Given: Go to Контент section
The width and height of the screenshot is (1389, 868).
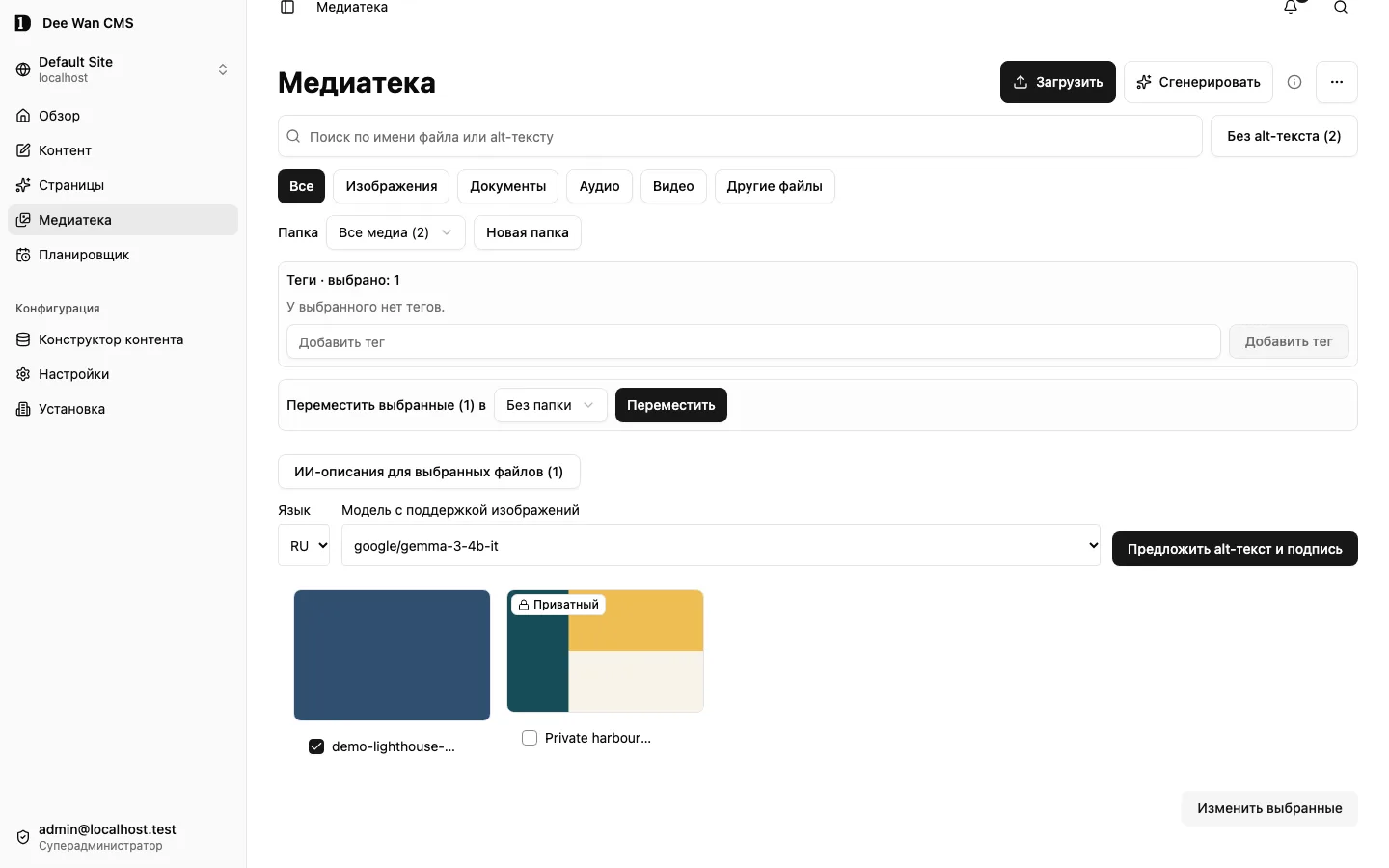Looking at the screenshot, I should click(123, 150).
